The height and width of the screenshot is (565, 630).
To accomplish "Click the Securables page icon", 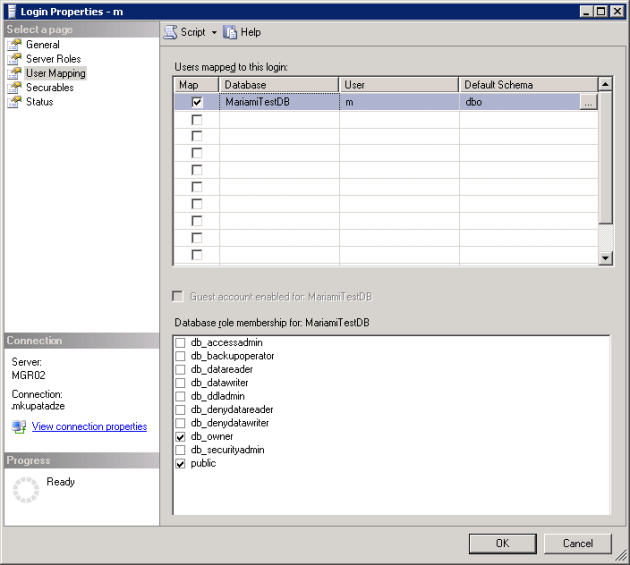I will pyautogui.click(x=14, y=88).
